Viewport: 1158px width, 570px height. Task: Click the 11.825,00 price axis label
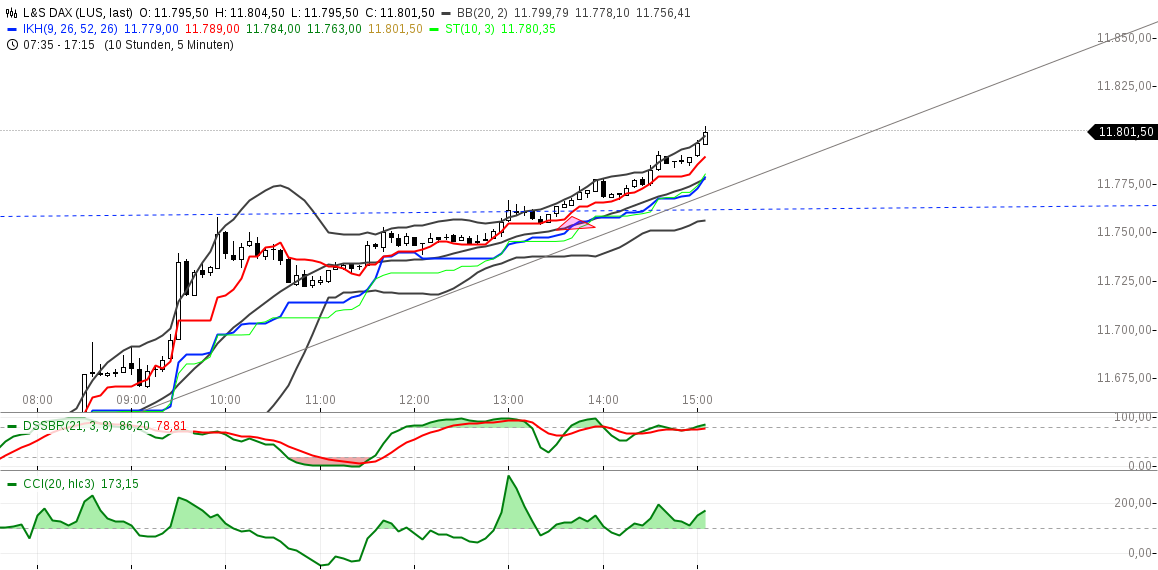(1125, 86)
